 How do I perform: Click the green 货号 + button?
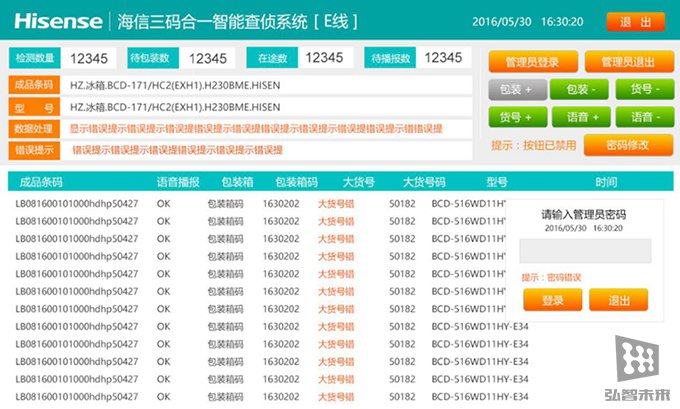pyautogui.click(x=517, y=117)
